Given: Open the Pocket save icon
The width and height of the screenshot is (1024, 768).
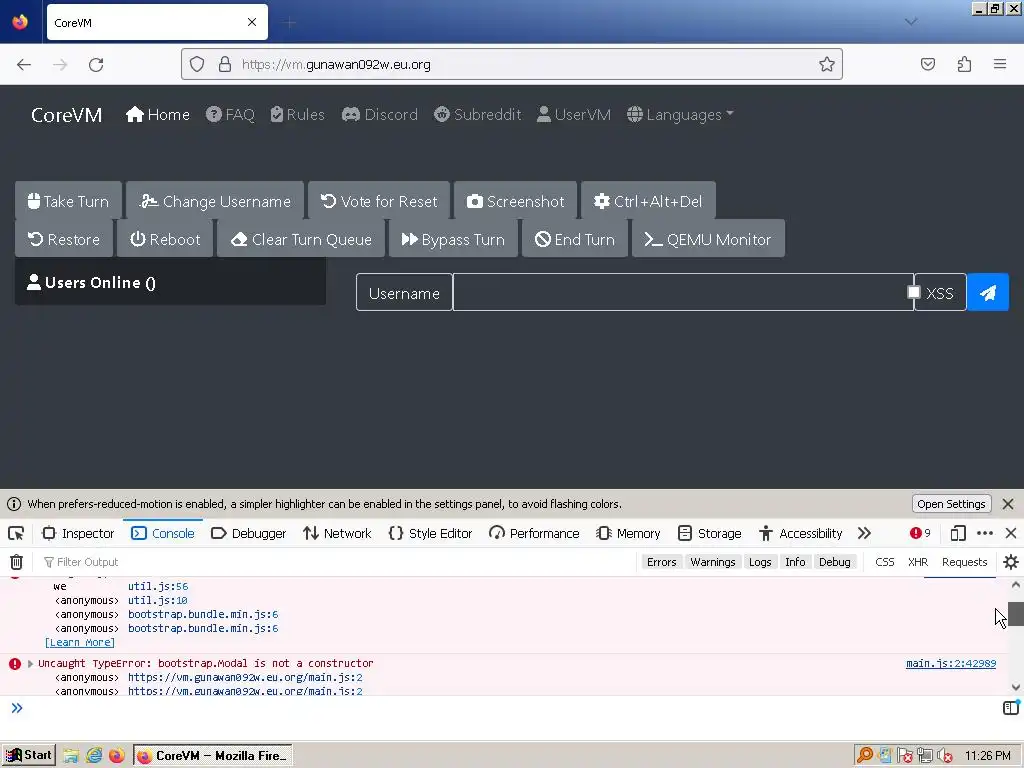Looking at the screenshot, I should (928, 64).
